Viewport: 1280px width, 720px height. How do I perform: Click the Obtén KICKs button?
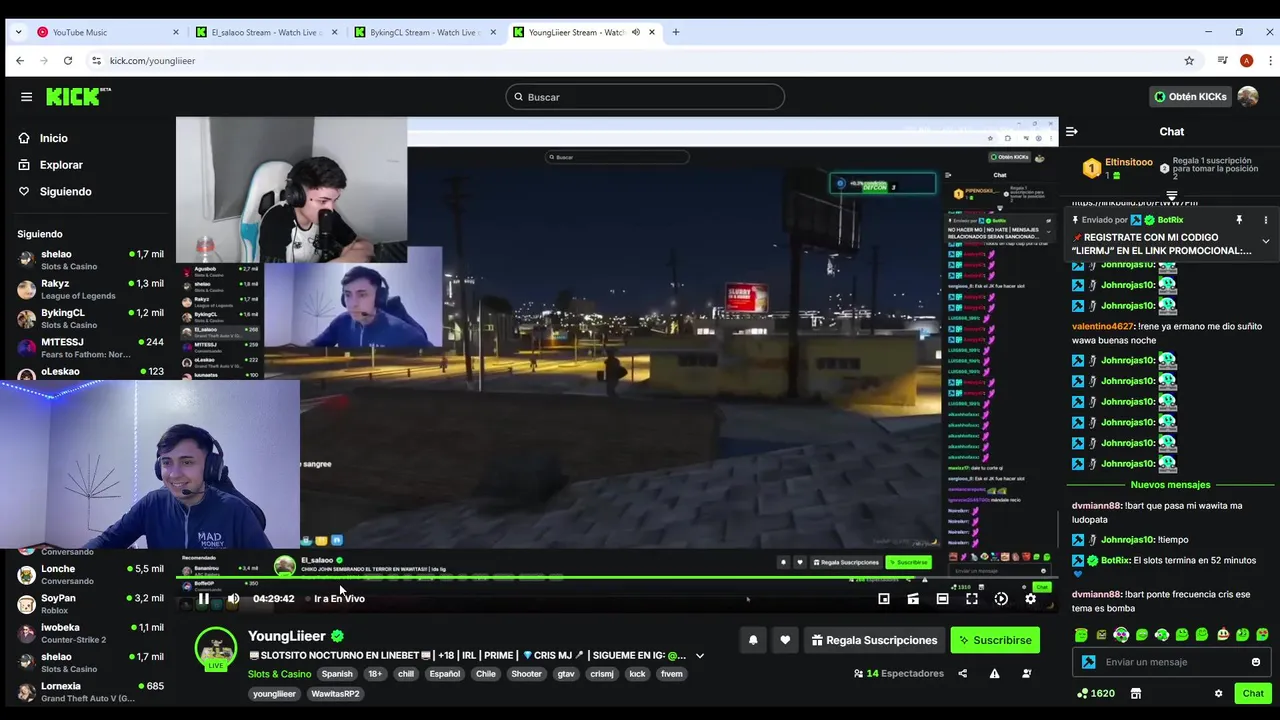tap(1189, 97)
